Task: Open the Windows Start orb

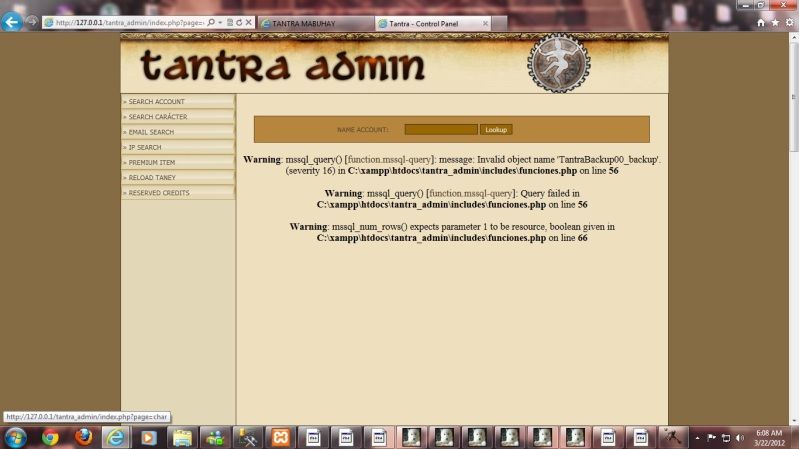Action: (15, 437)
